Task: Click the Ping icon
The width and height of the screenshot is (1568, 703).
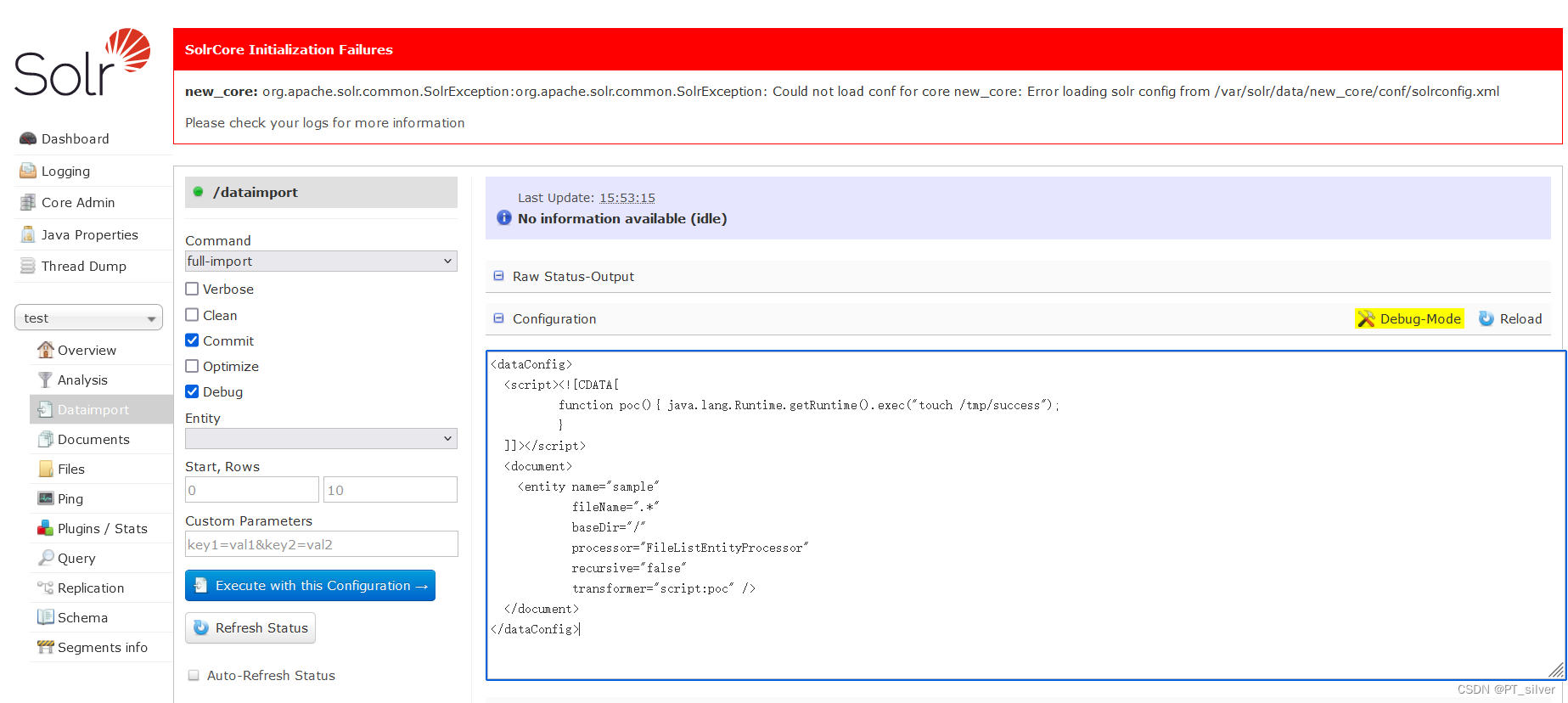Action: pos(46,498)
